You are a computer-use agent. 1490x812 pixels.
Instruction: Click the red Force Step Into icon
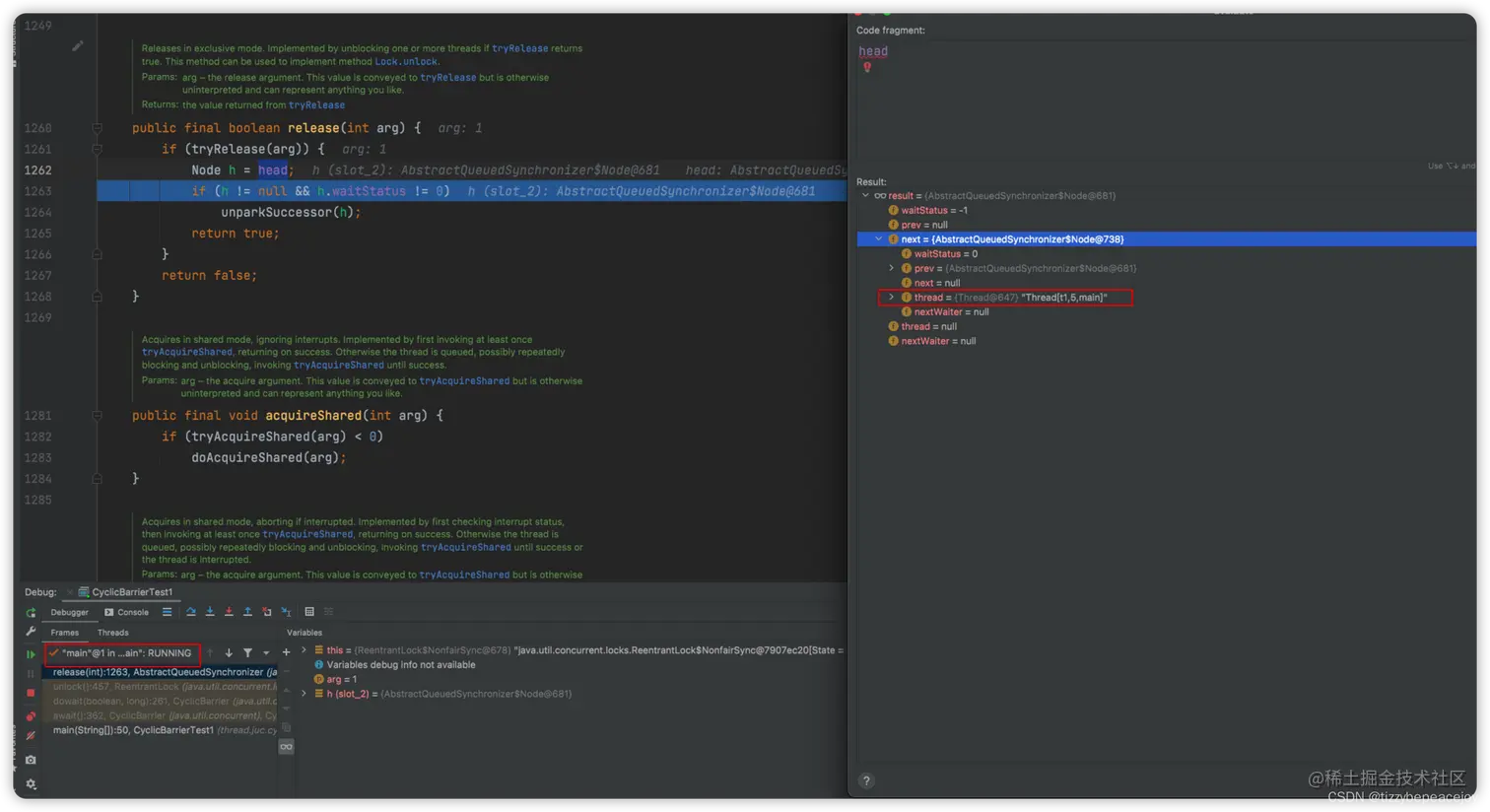tap(229, 612)
